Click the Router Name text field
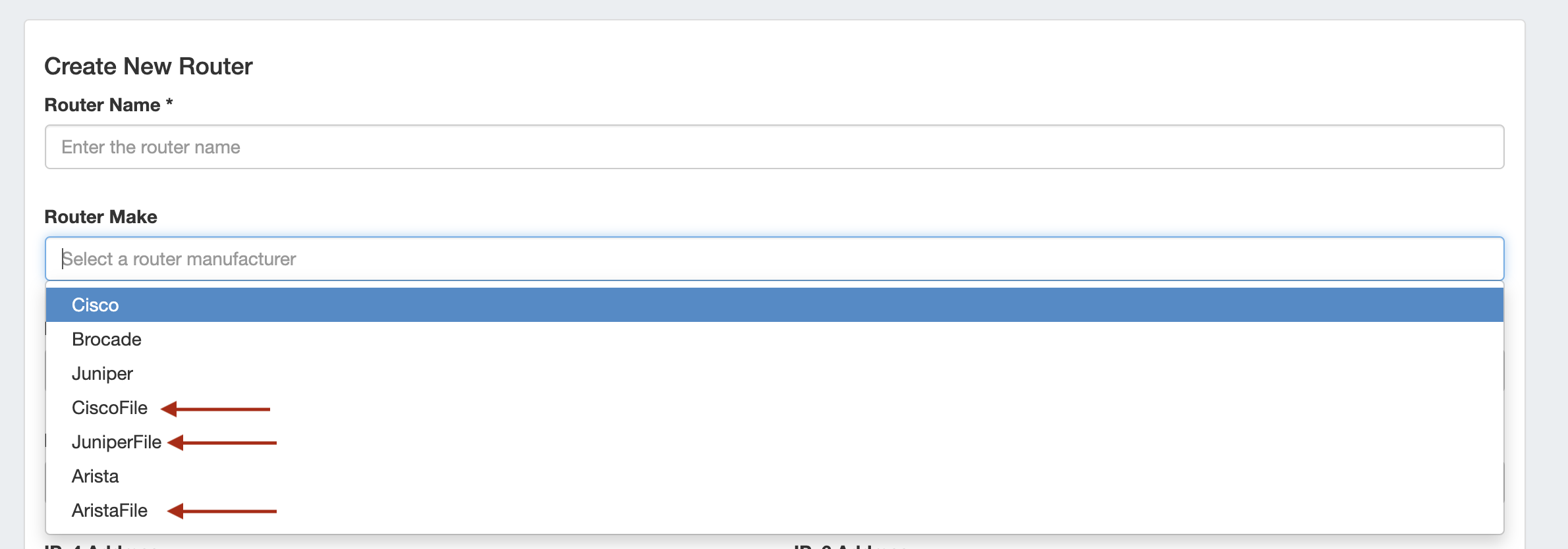The image size is (1568, 549). tap(774, 147)
